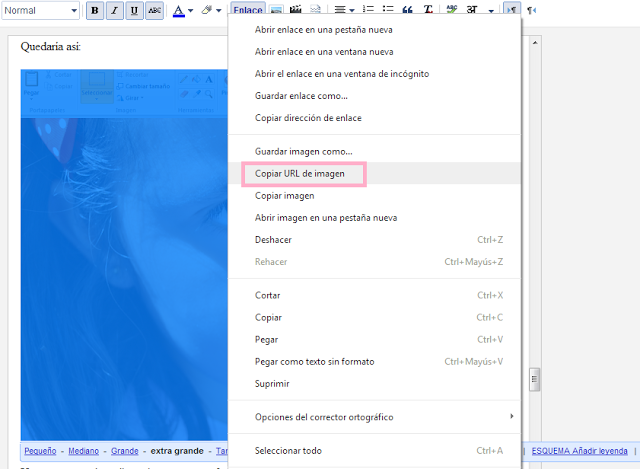Choose Abrir imagen en una pestaña nueva
This screenshot has height=469, width=640.
(x=374, y=218)
